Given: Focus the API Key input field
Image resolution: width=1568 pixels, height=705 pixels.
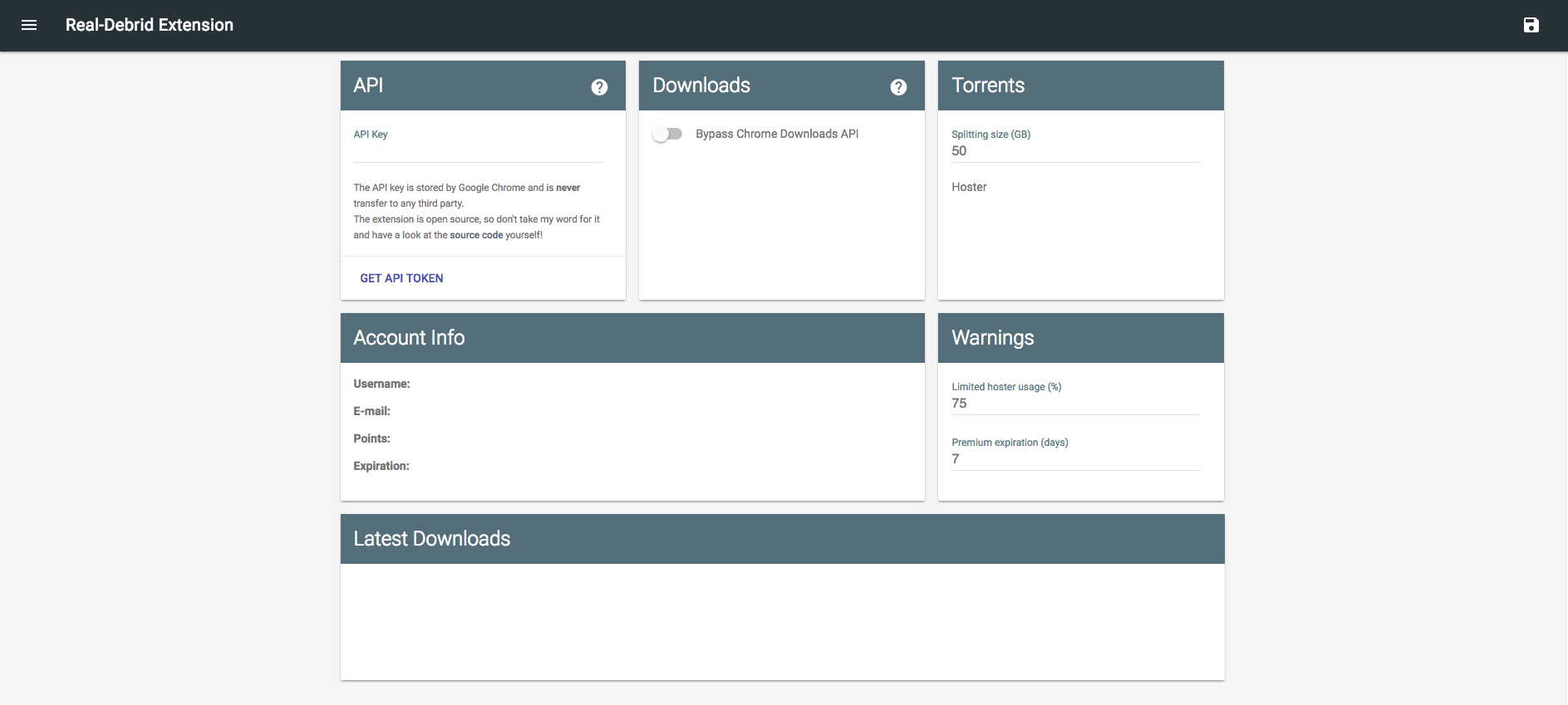Looking at the screenshot, I should [x=478, y=152].
